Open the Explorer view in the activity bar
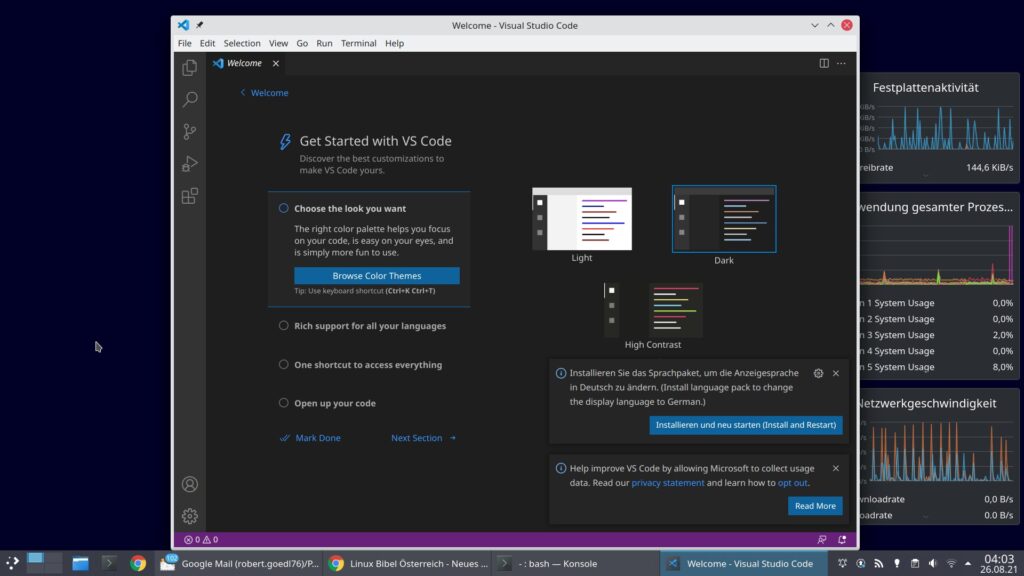Screen dimensions: 1024x576 [x=189, y=67]
